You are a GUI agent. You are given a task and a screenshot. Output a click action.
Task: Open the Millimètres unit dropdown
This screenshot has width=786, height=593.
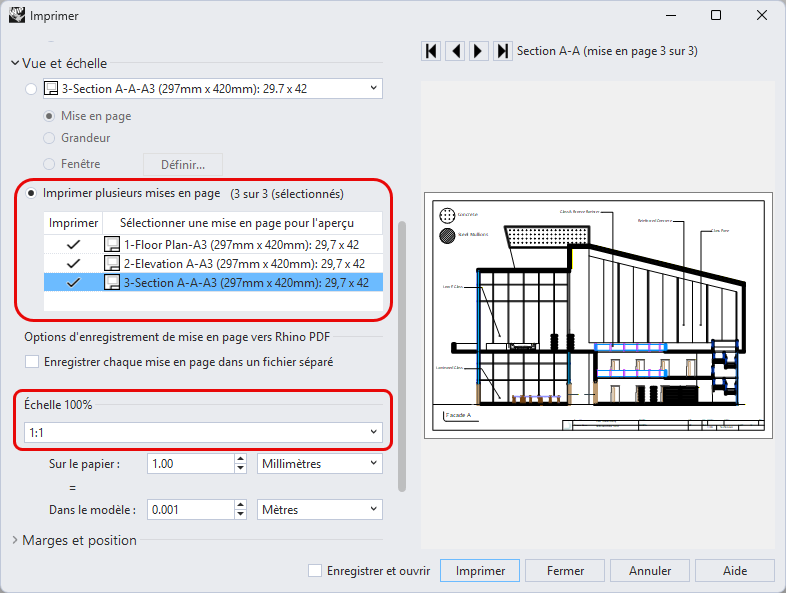point(319,464)
